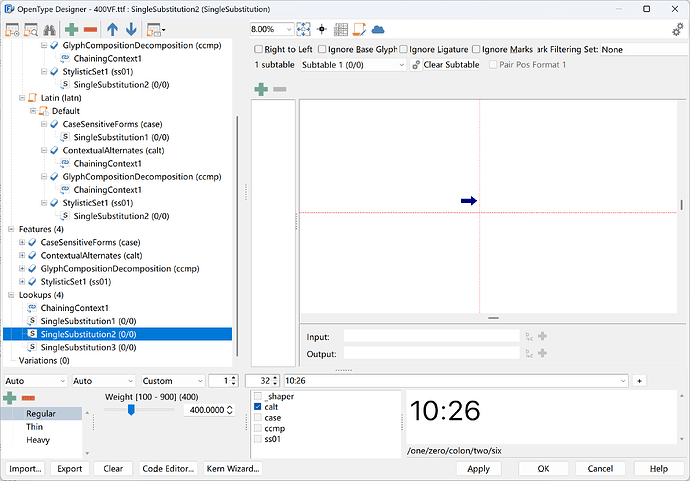This screenshot has width=690, height=481.
Task: Click plus button next to preview text field
Action: [639, 381]
